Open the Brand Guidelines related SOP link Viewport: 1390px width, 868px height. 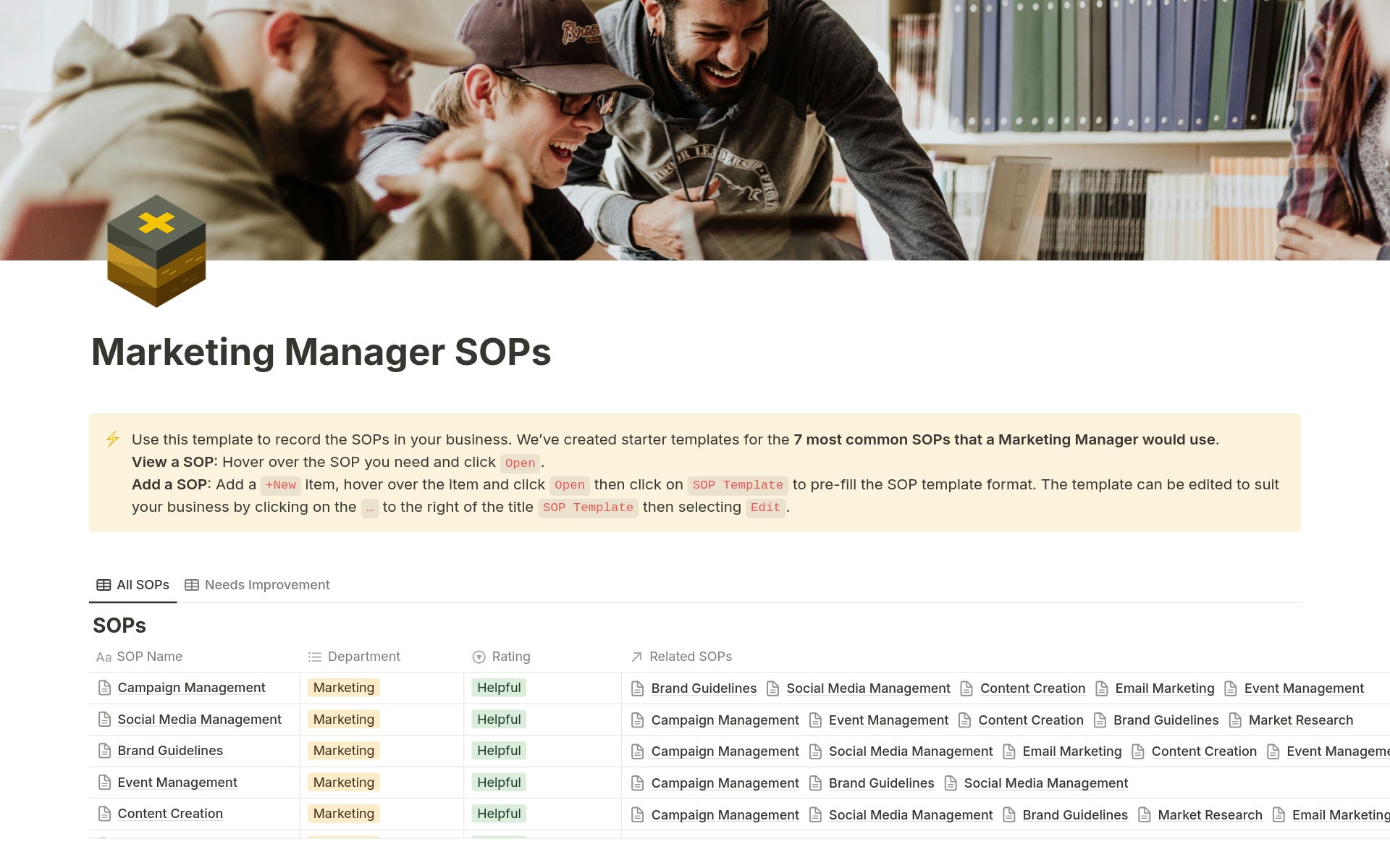[x=704, y=688]
